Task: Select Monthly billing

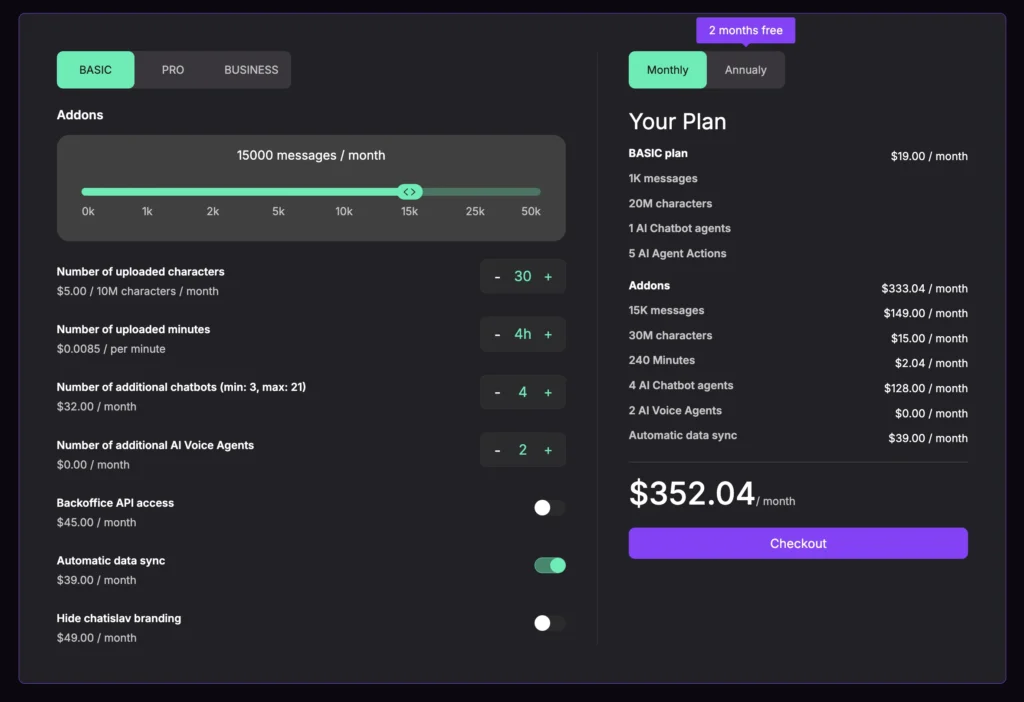Action: 667,70
